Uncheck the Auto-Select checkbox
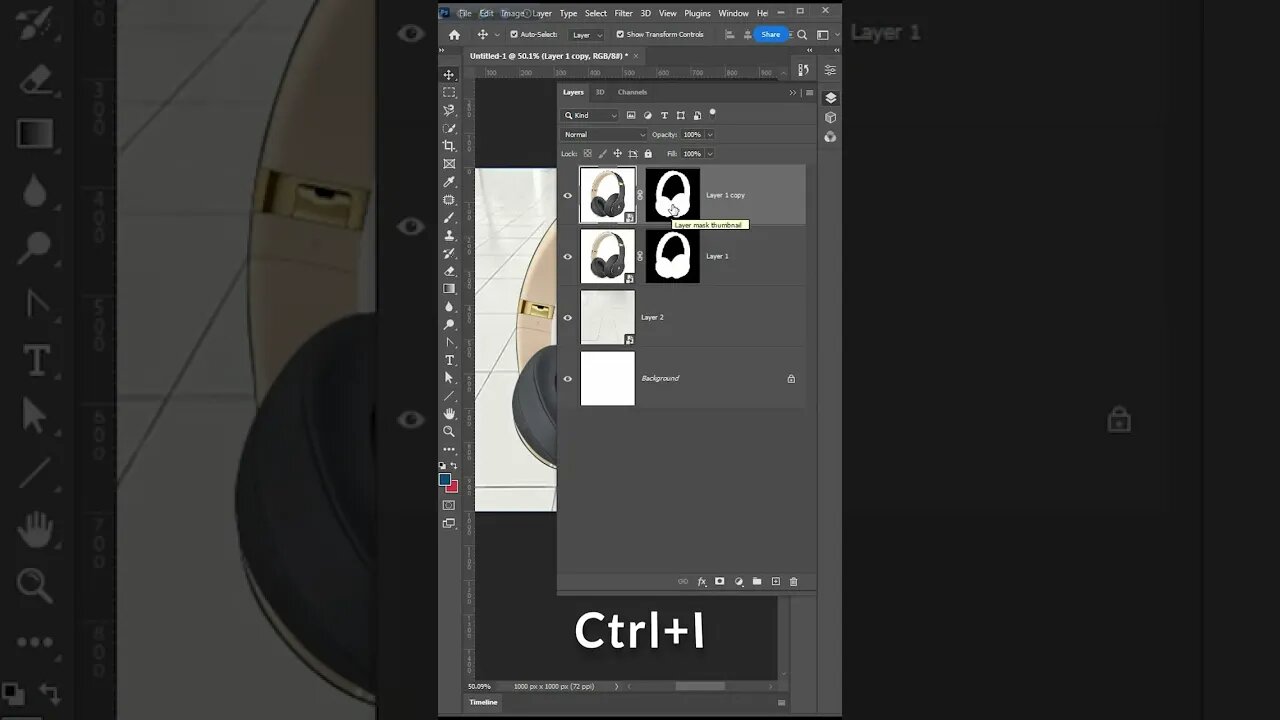This screenshot has height=720, width=1280. (x=514, y=34)
